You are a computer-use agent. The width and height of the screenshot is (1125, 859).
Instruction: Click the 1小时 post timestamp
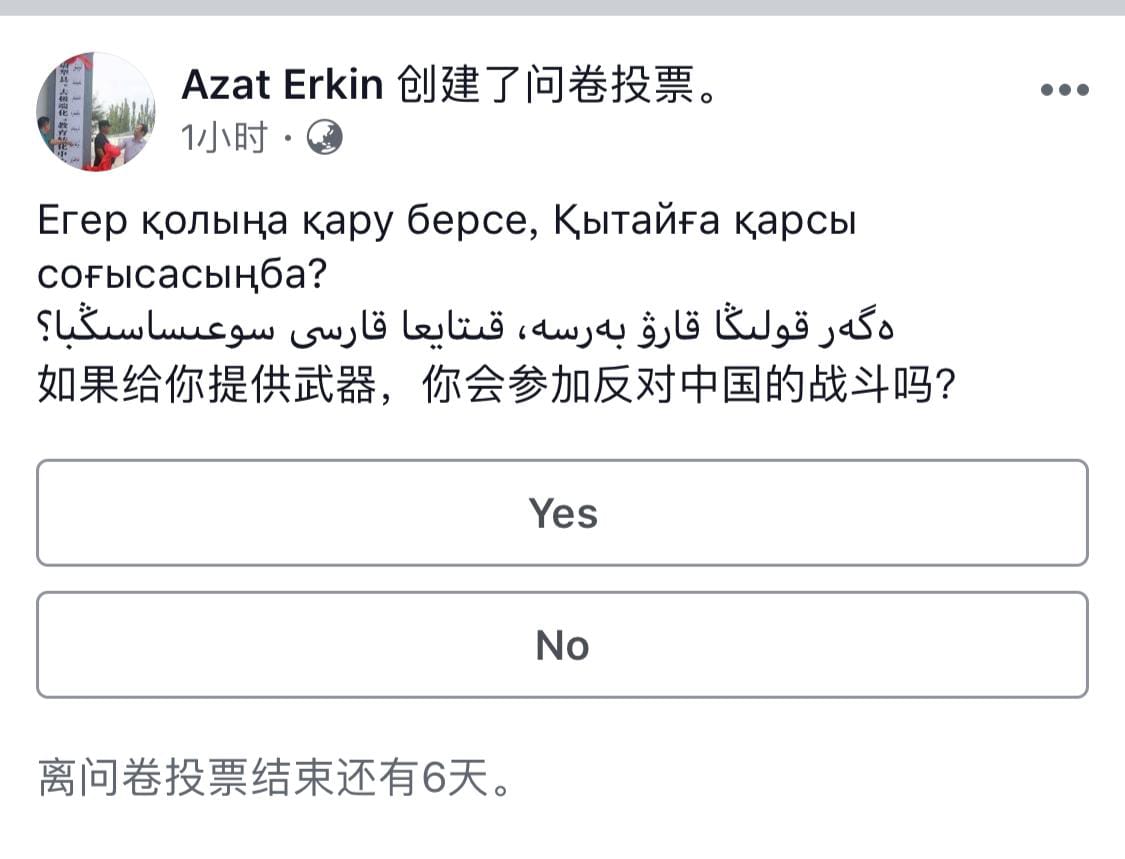tap(224, 138)
